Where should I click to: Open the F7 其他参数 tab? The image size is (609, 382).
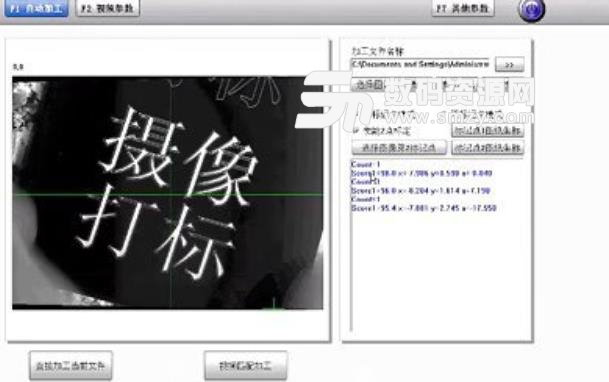point(463,8)
